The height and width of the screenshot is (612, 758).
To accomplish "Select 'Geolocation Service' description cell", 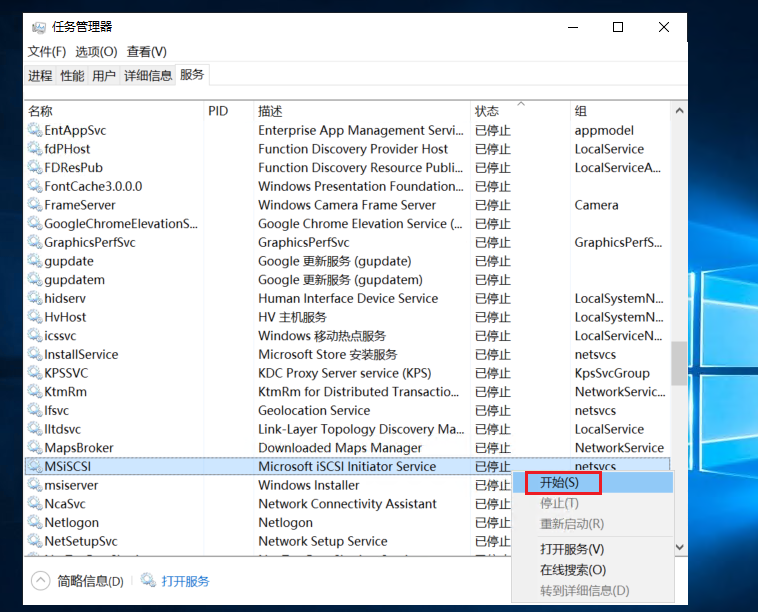I will pyautogui.click(x=314, y=410).
